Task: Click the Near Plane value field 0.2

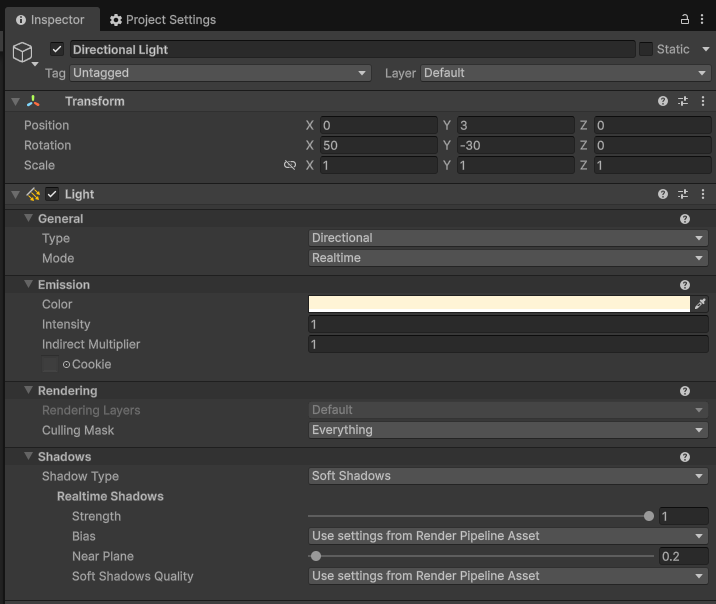Action: [684, 556]
